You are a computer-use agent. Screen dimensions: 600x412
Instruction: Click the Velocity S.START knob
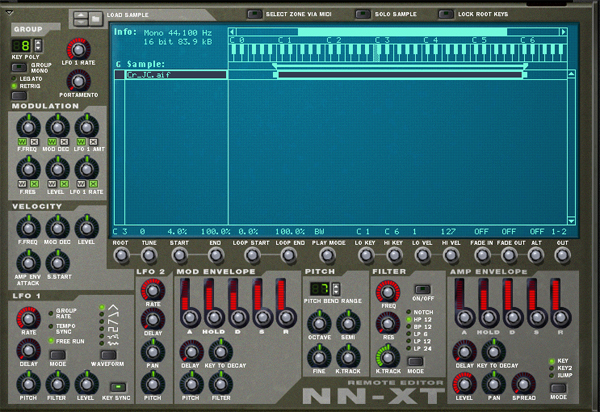click(57, 262)
